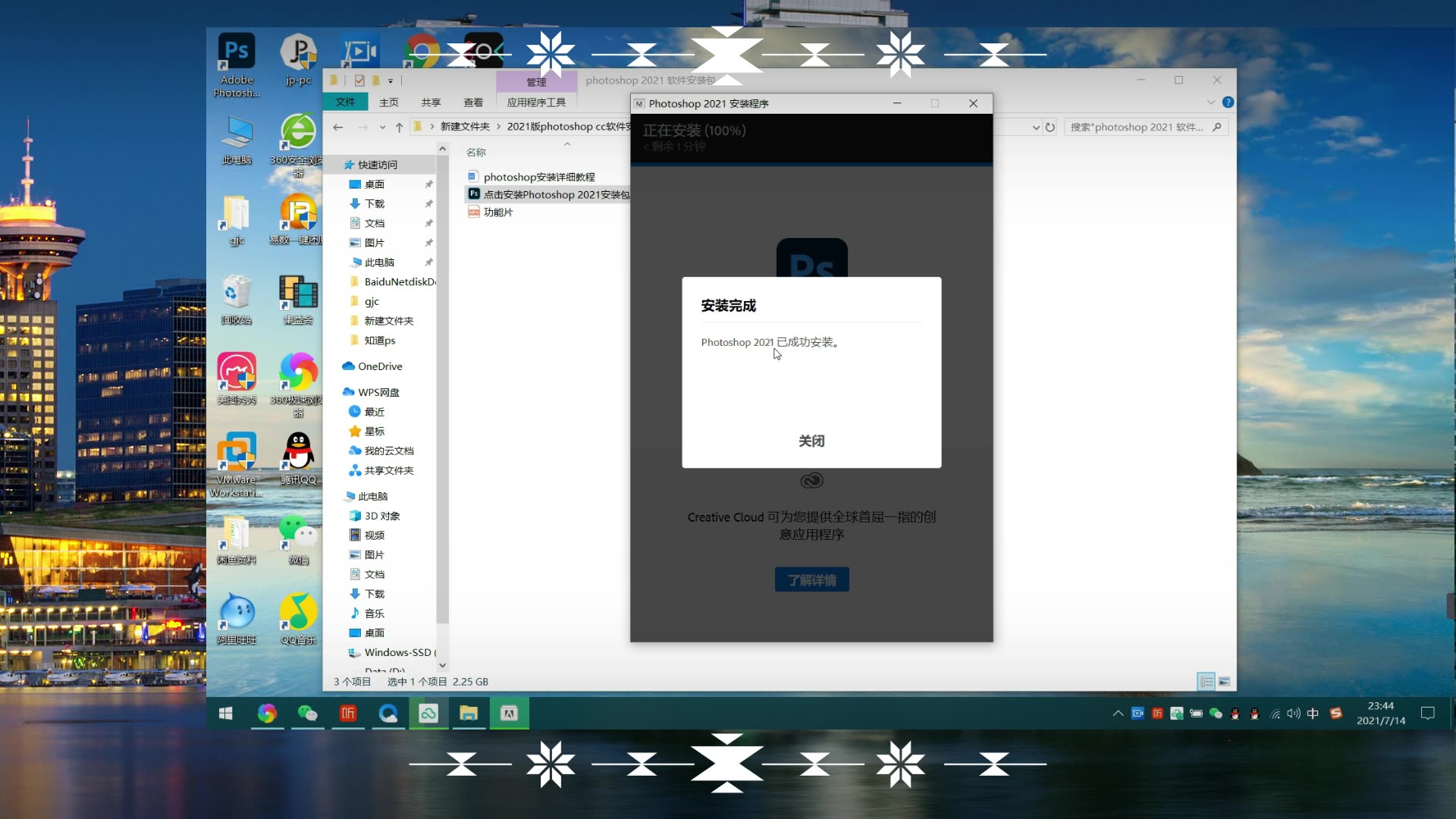Sort by the 名称 column header
This screenshot has height=819, width=1456.
[476, 152]
